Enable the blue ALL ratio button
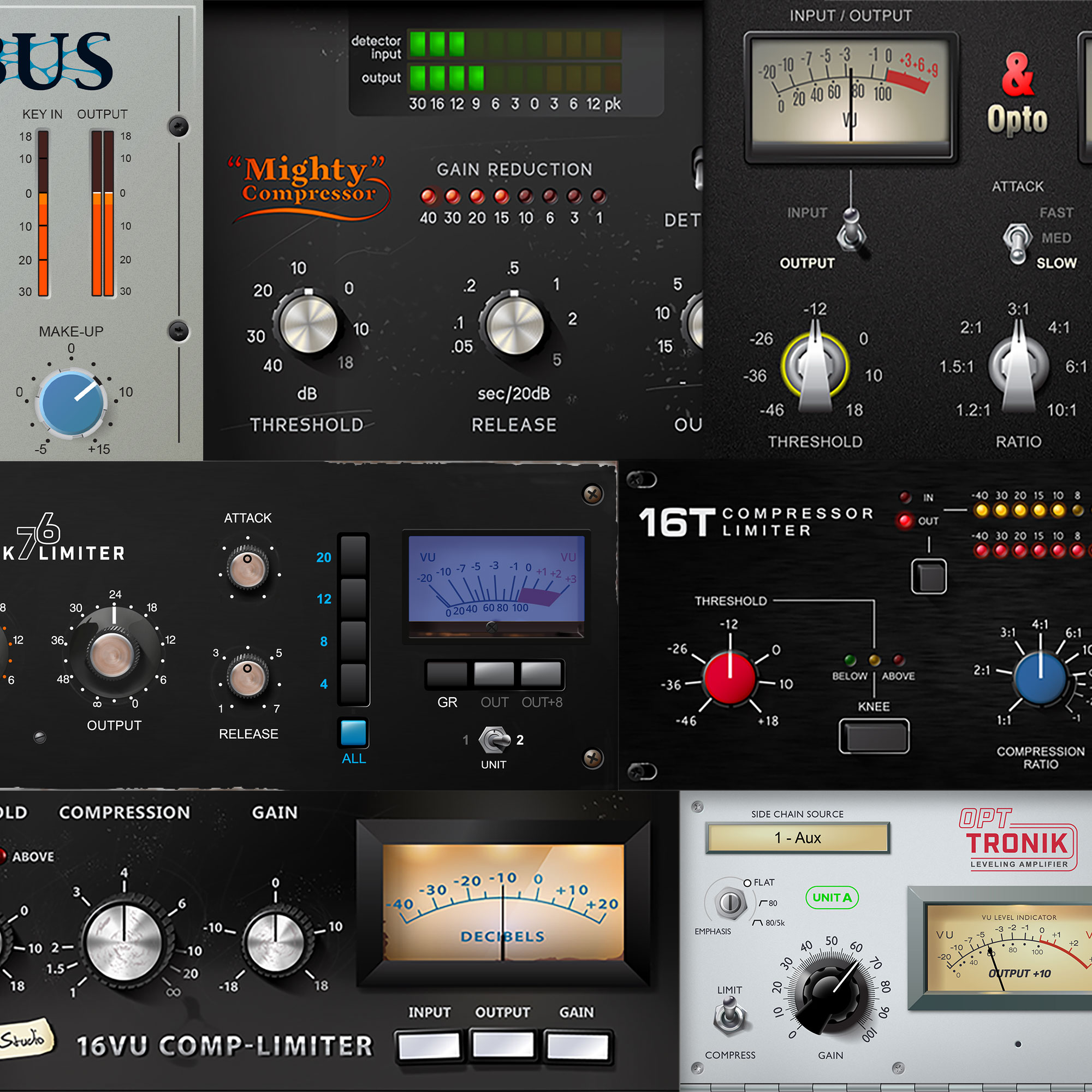Image resolution: width=1092 pixels, height=1092 pixels. tap(353, 733)
